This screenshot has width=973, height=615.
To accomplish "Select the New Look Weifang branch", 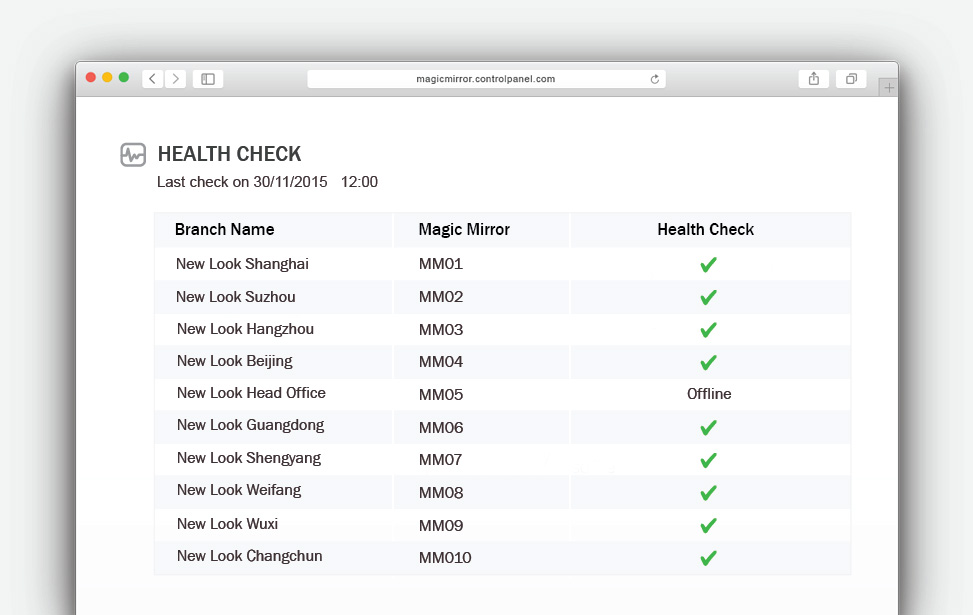I will point(239,490).
